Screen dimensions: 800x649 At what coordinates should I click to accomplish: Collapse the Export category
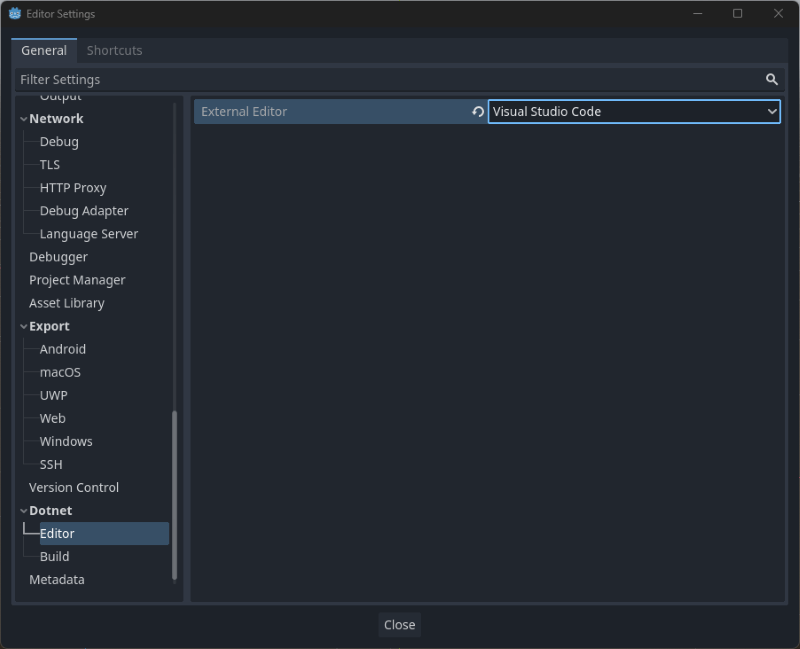23,326
